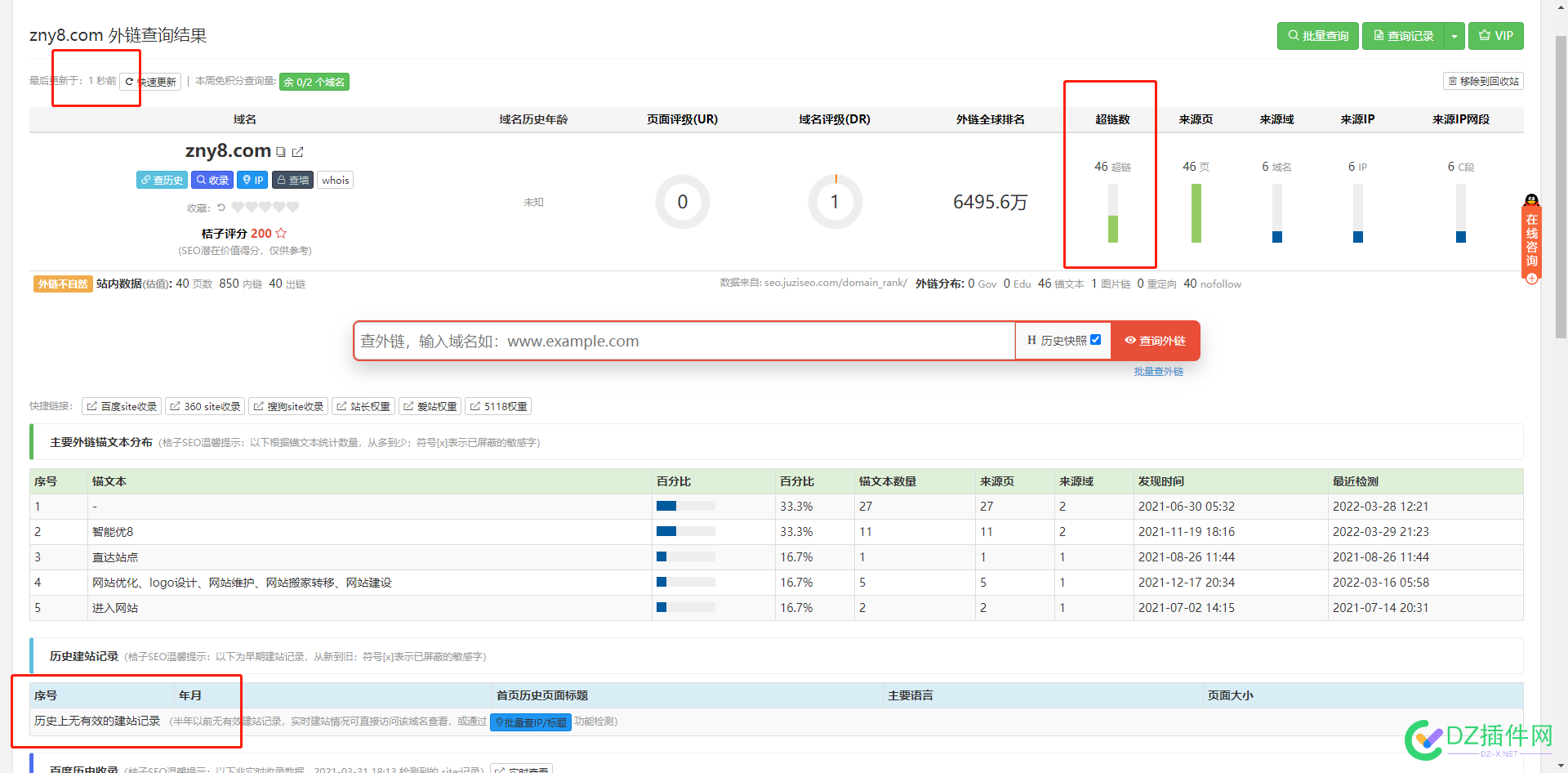Click the blue IP lookup badge

(x=252, y=180)
